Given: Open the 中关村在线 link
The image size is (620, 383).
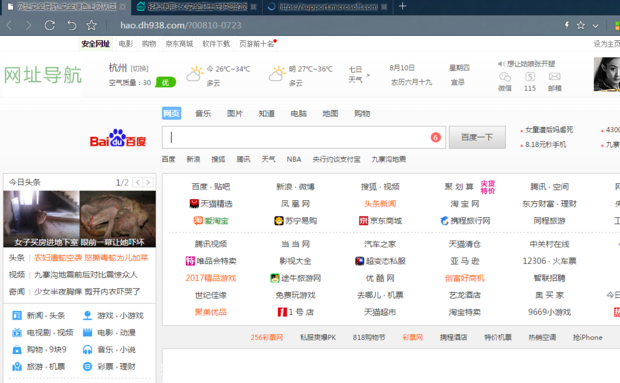Looking at the screenshot, I should [549, 244].
